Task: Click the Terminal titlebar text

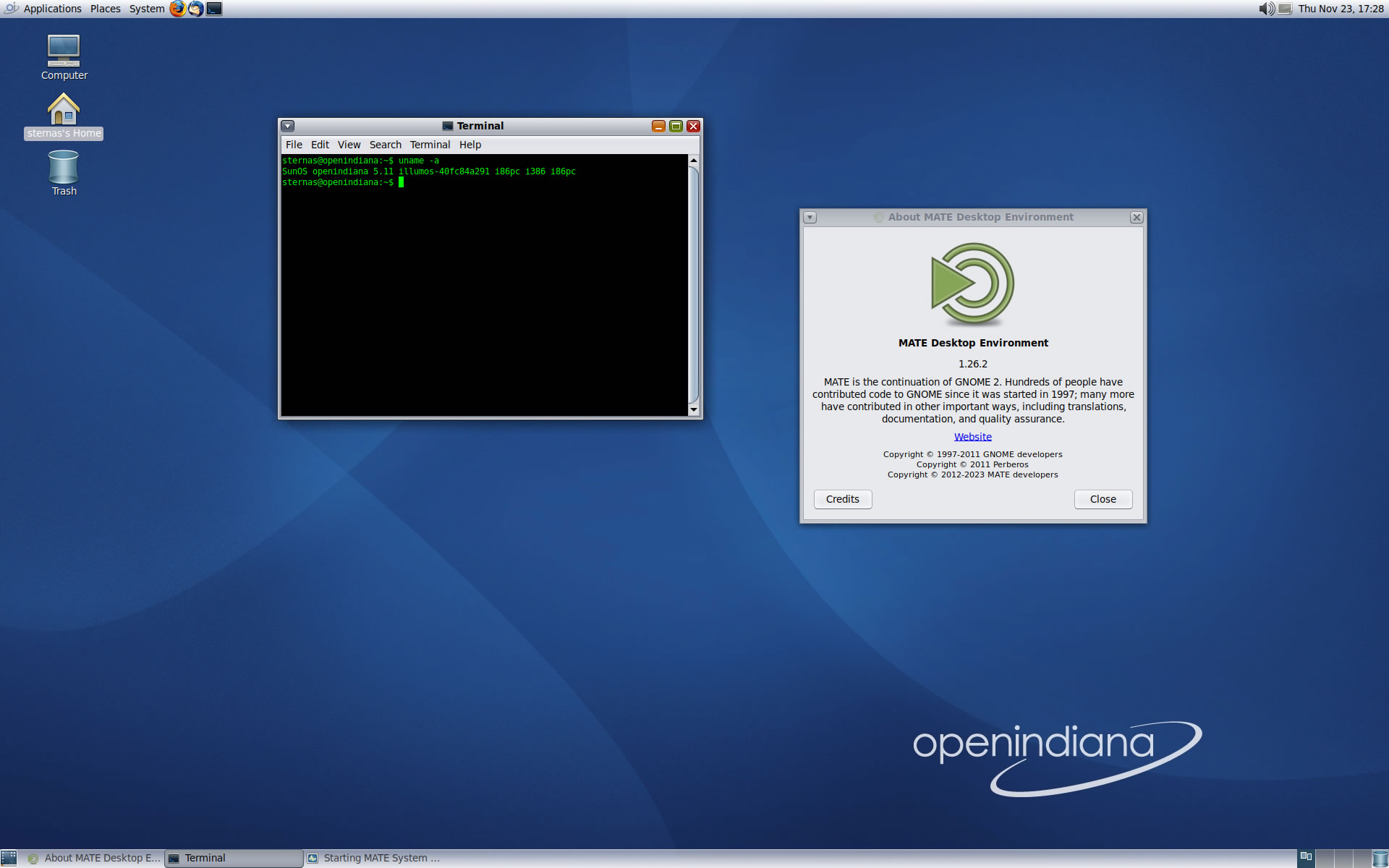Action: pyautogui.click(x=480, y=126)
